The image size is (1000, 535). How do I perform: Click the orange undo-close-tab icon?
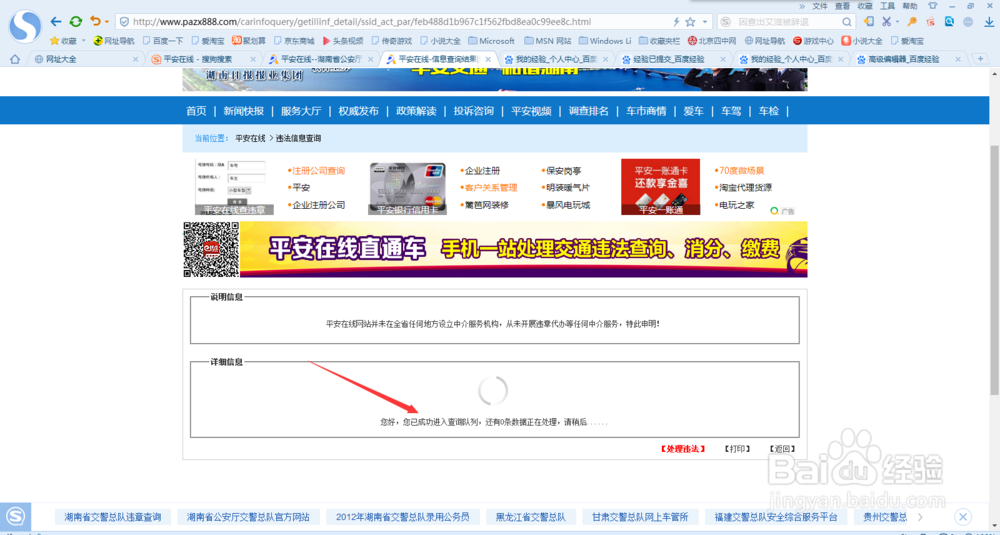(95, 21)
